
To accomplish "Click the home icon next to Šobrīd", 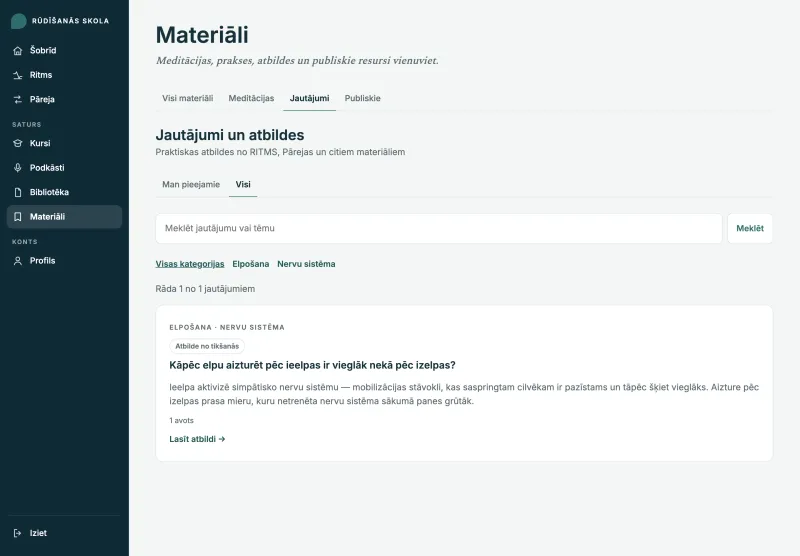I will [18, 50].
